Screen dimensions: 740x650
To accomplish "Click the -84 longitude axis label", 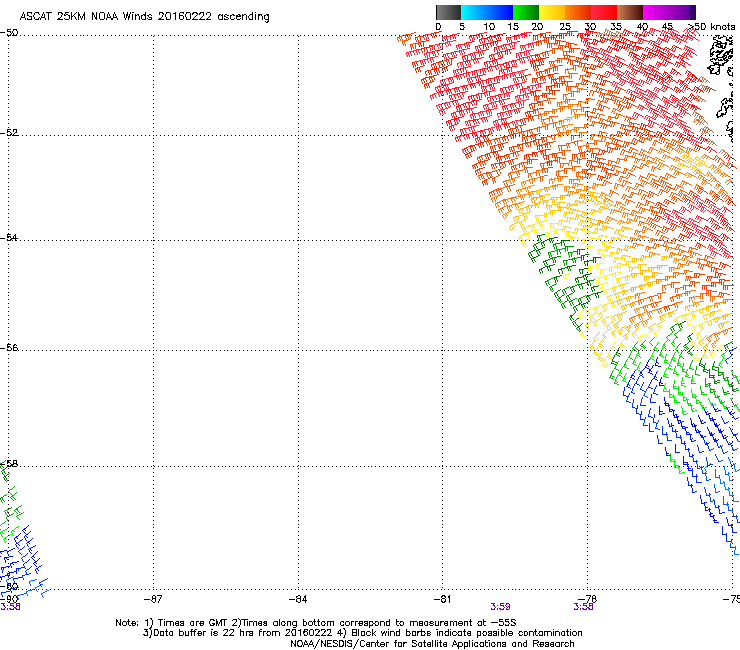I will coord(298,599).
